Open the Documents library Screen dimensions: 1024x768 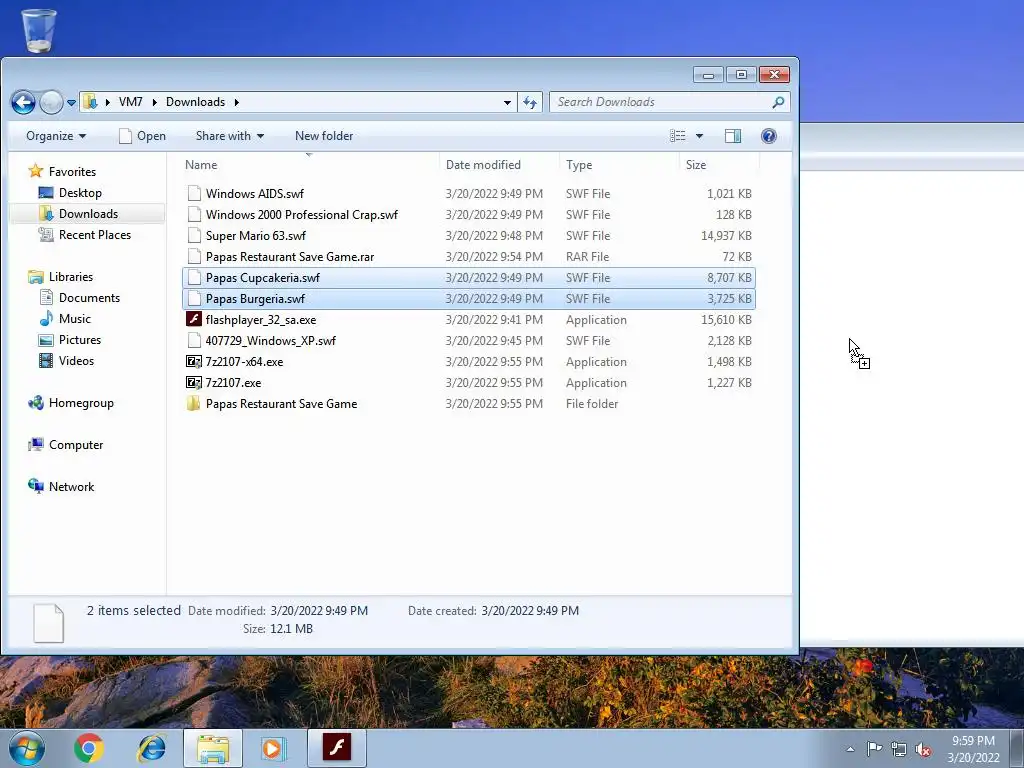89,298
